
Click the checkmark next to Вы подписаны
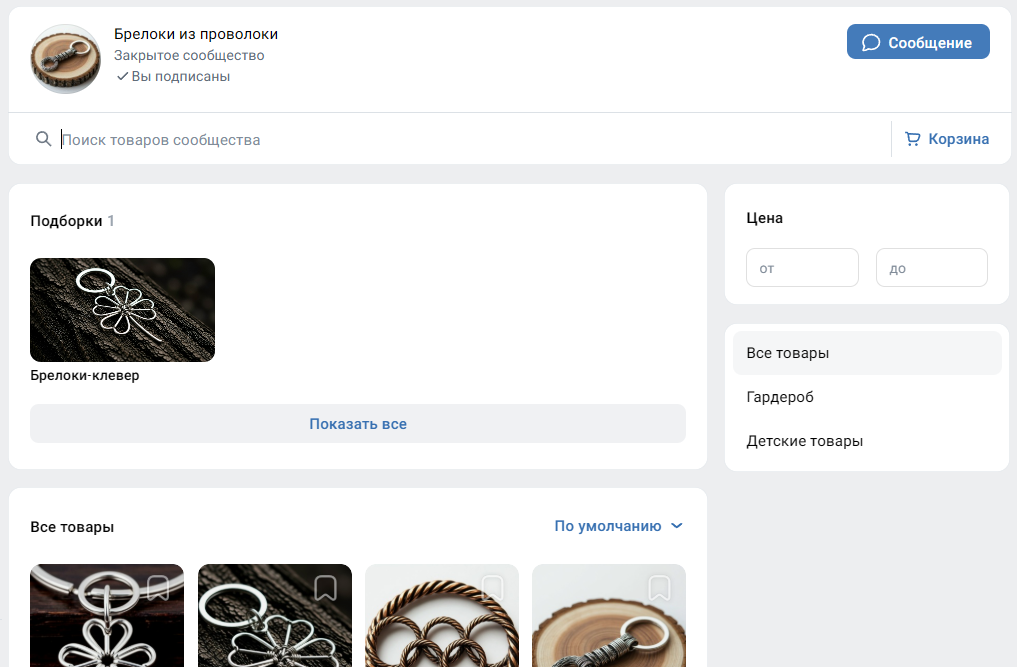click(x=122, y=76)
